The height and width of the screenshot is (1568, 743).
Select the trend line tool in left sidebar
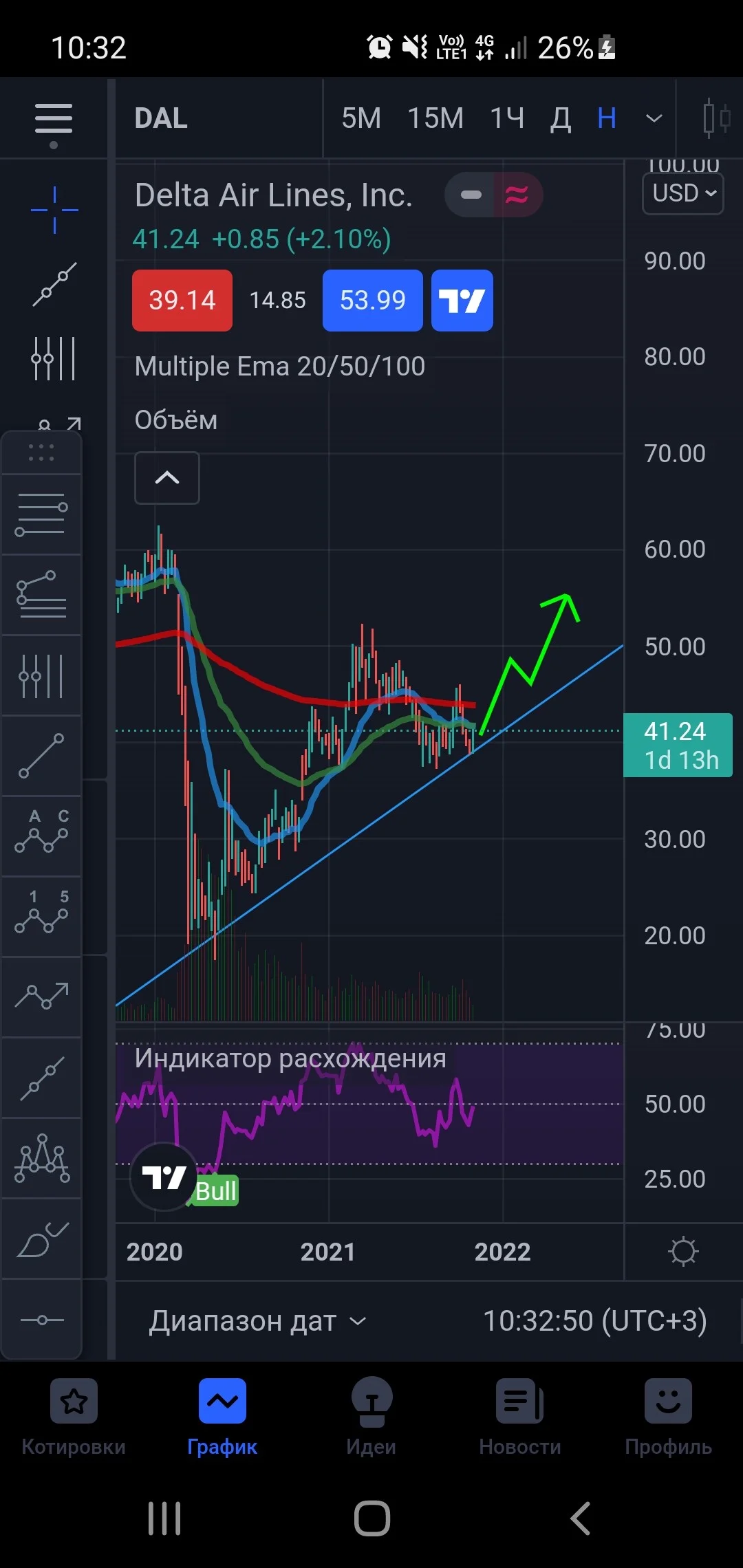pos(54,284)
